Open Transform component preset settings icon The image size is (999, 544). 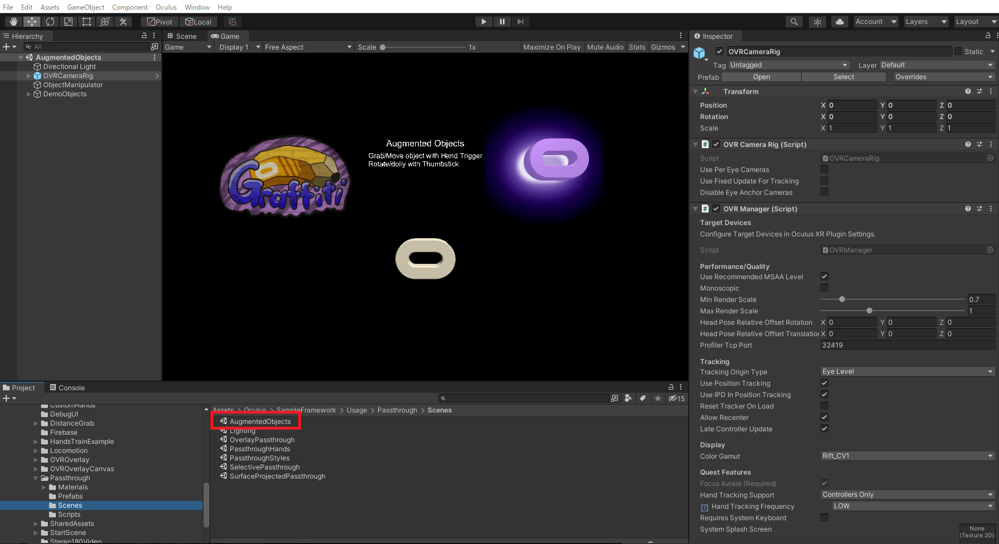979,92
